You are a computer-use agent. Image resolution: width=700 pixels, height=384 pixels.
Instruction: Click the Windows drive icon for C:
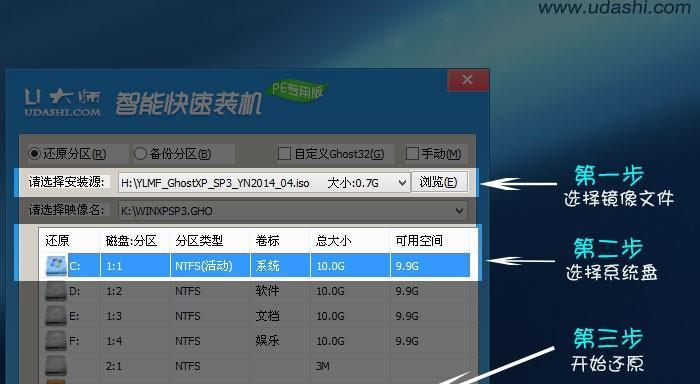tap(56, 266)
